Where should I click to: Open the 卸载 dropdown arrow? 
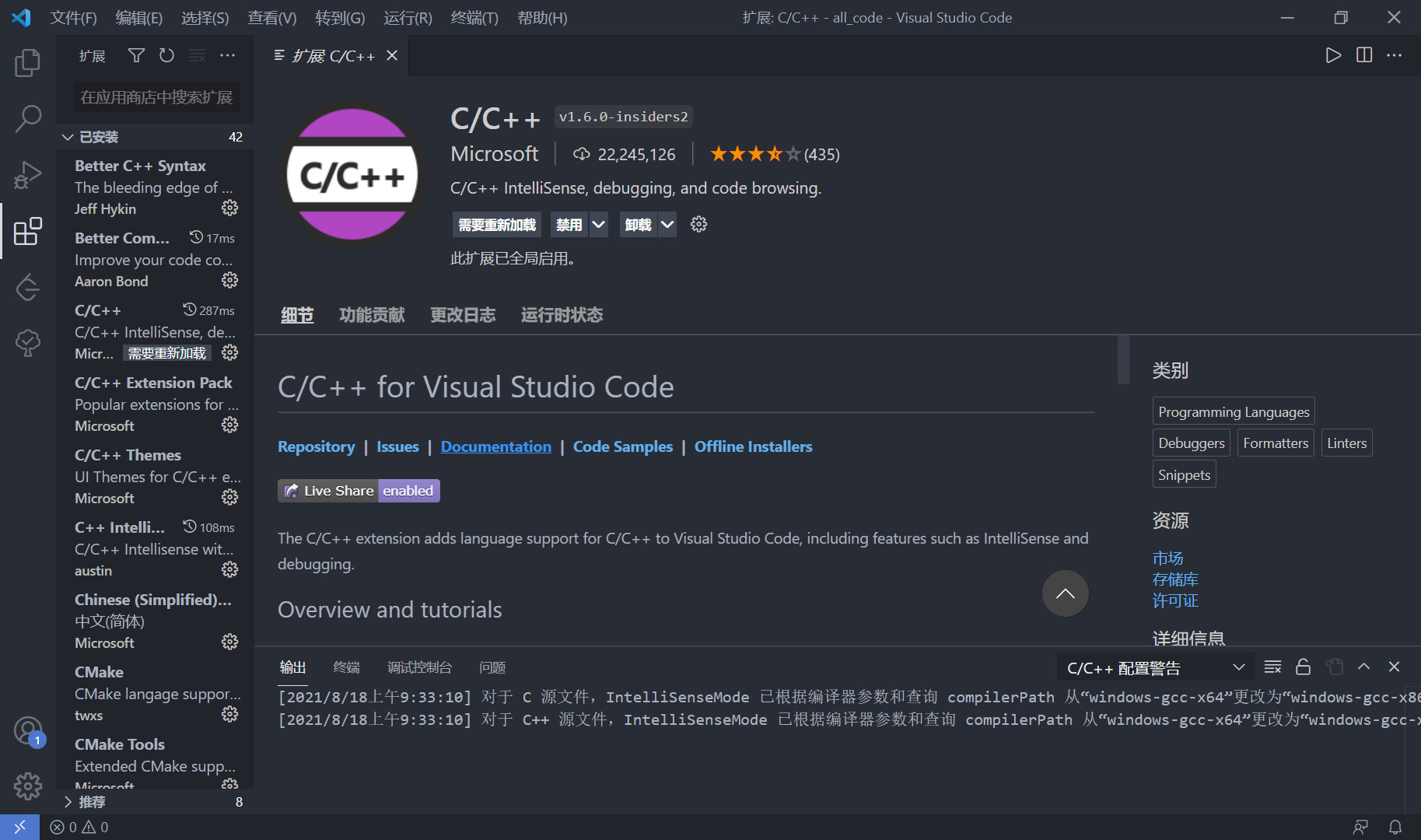coord(667,224)
